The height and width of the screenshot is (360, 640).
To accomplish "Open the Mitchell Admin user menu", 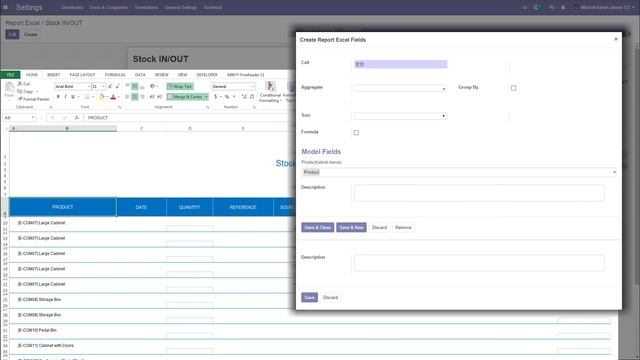I will [x=603, y=7].
